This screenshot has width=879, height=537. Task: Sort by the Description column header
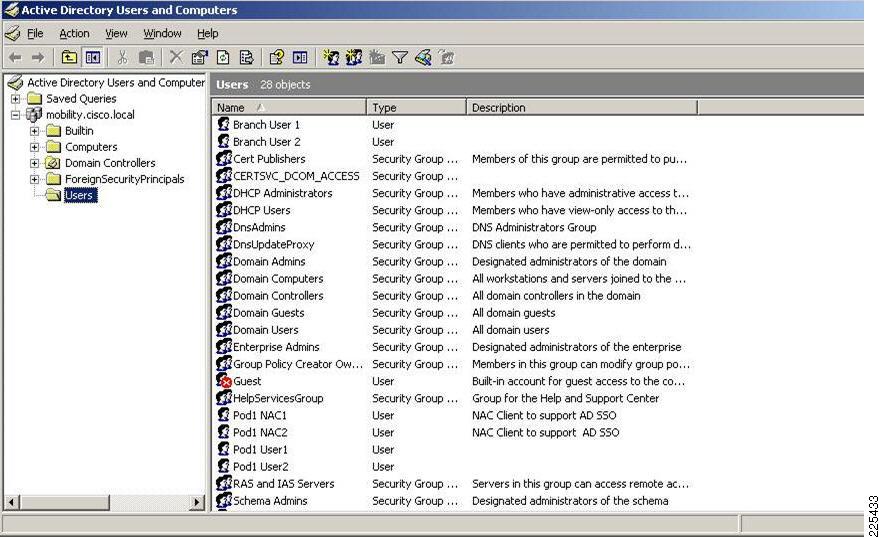(582, 108)
